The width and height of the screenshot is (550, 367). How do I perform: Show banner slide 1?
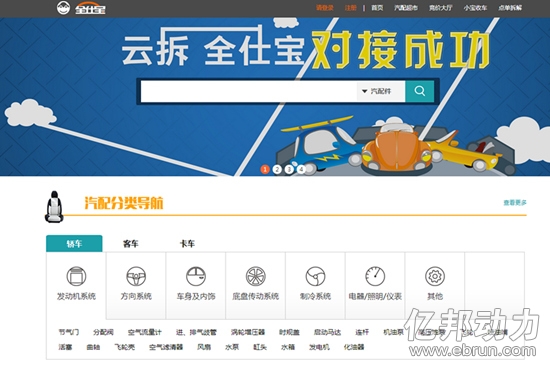(x=265, y=169)
